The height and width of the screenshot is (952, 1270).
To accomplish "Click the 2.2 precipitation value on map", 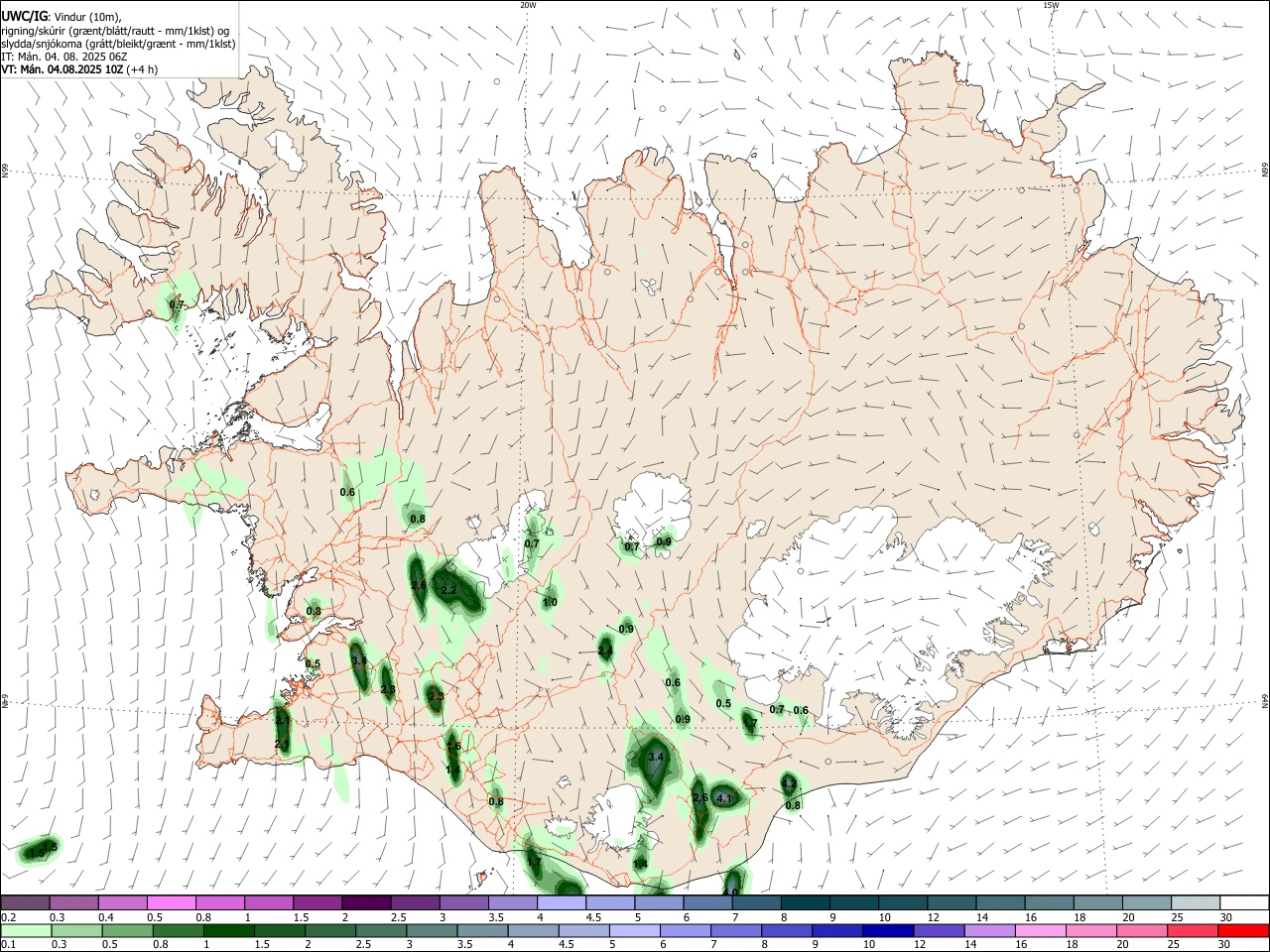I will coord(447,590).
